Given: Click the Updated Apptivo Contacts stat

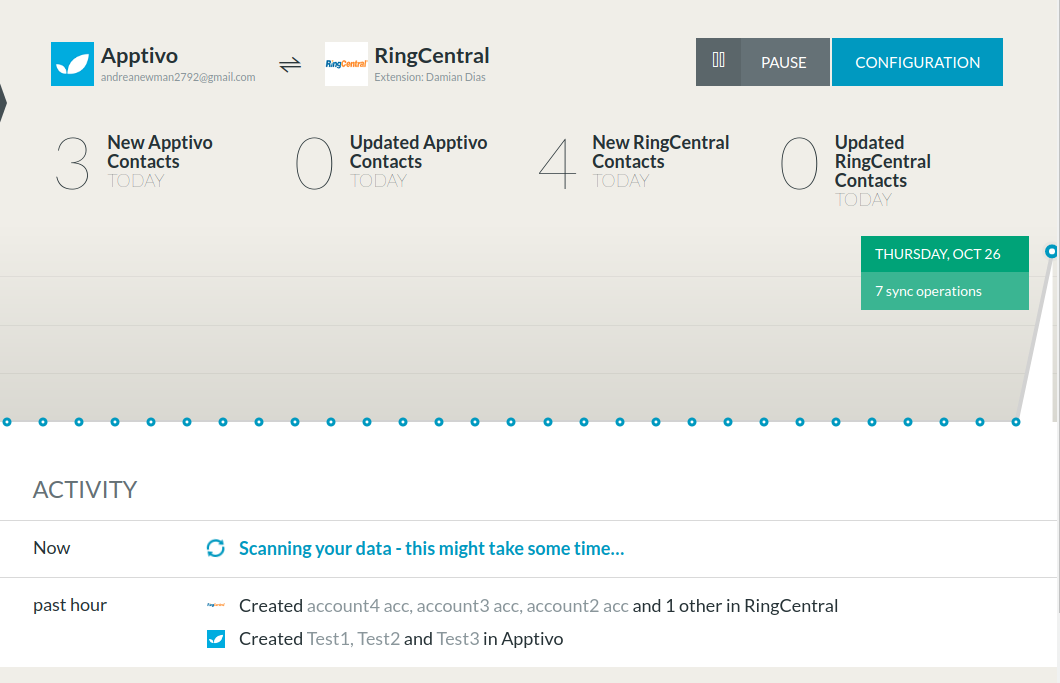Looking at the screenshot, I should (391, 162).
